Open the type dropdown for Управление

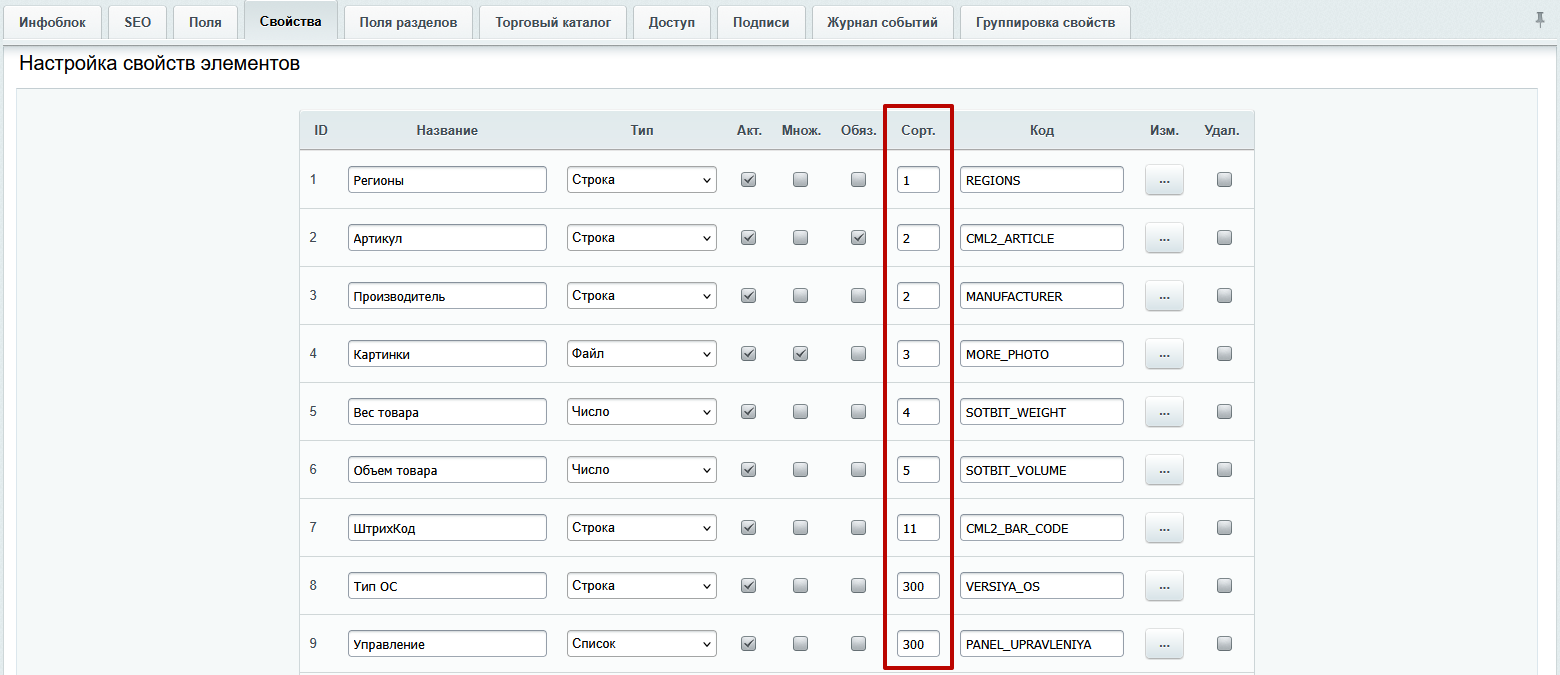[x=641, y=643]
